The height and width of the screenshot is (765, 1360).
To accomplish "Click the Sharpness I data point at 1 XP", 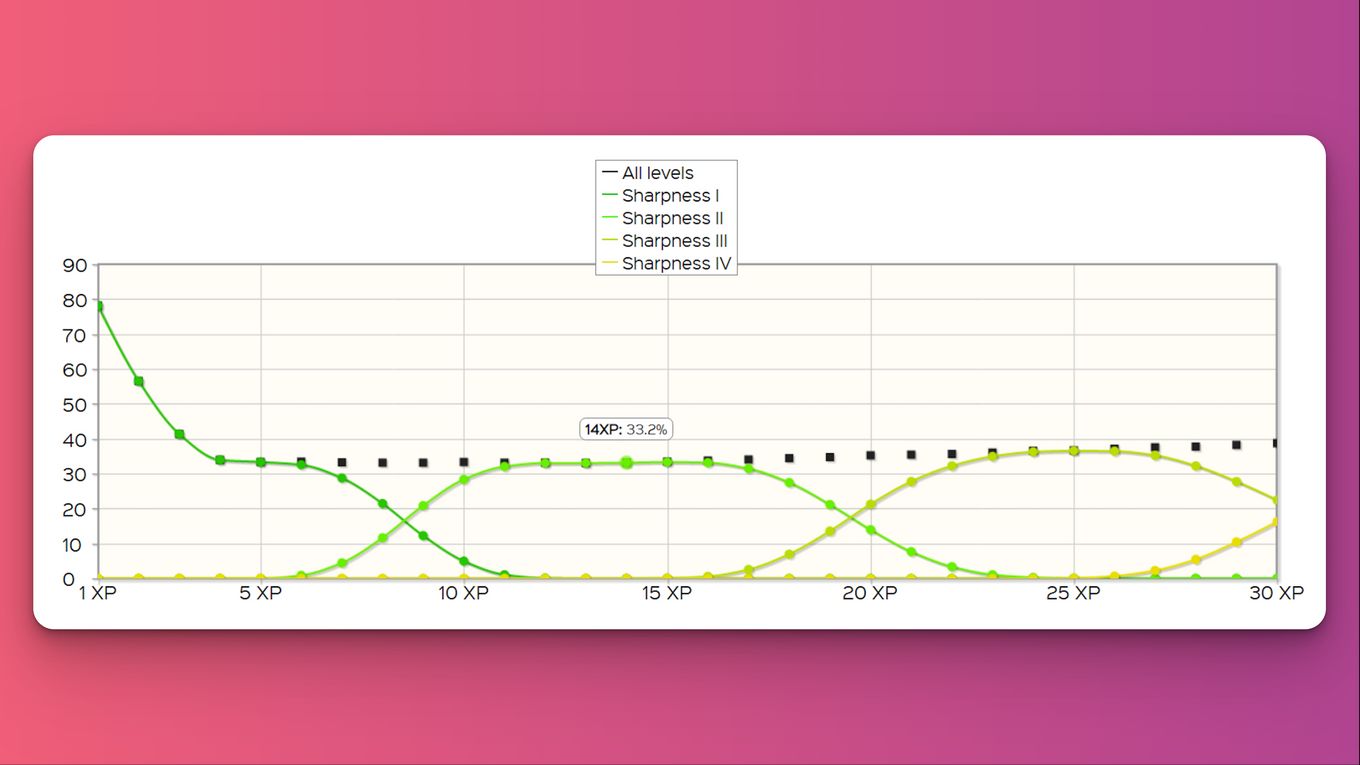I will (98, 306).
